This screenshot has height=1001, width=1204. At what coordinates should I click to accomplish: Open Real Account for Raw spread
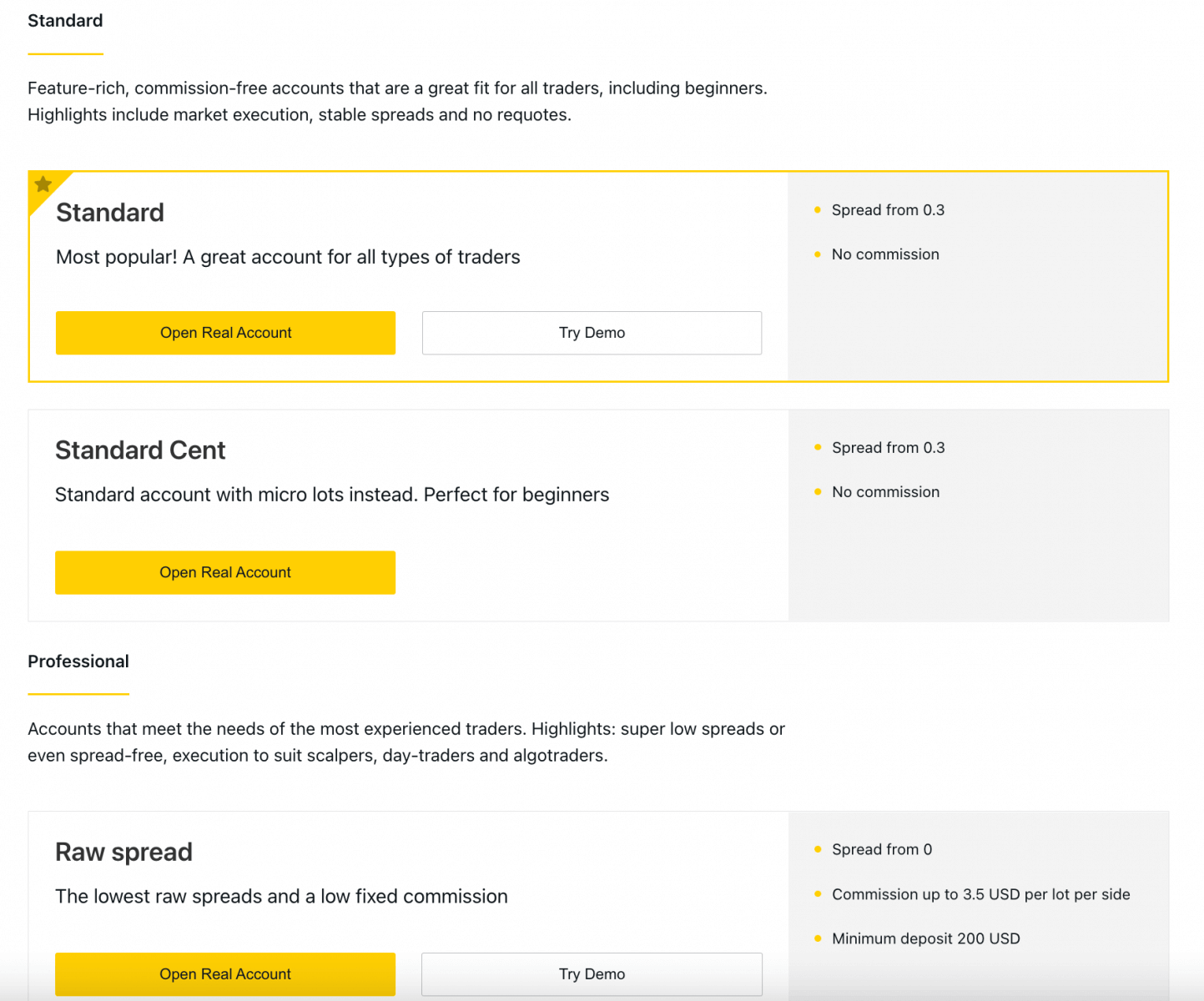(225, 973)
